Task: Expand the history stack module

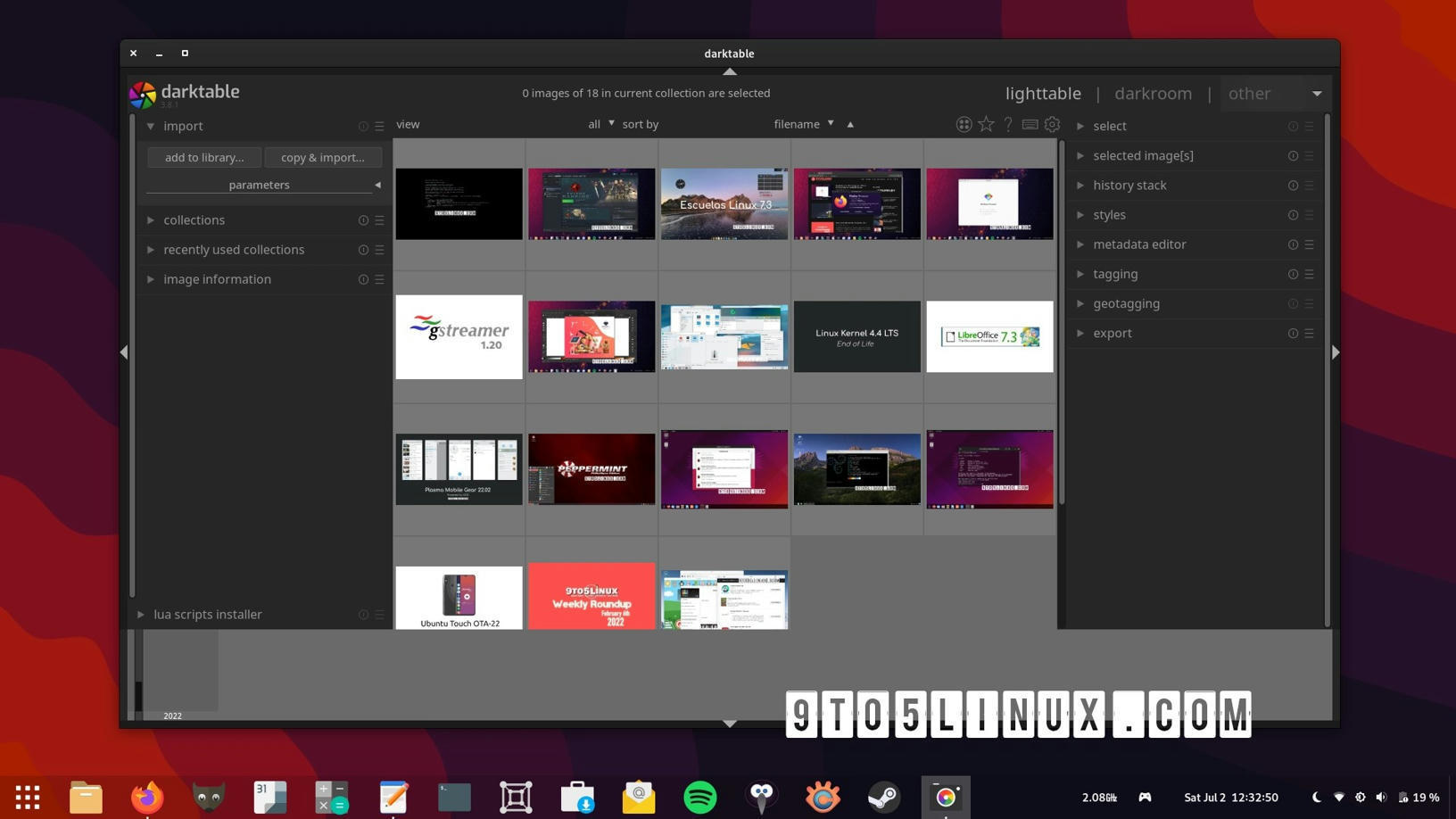Action: point(1129,186)
